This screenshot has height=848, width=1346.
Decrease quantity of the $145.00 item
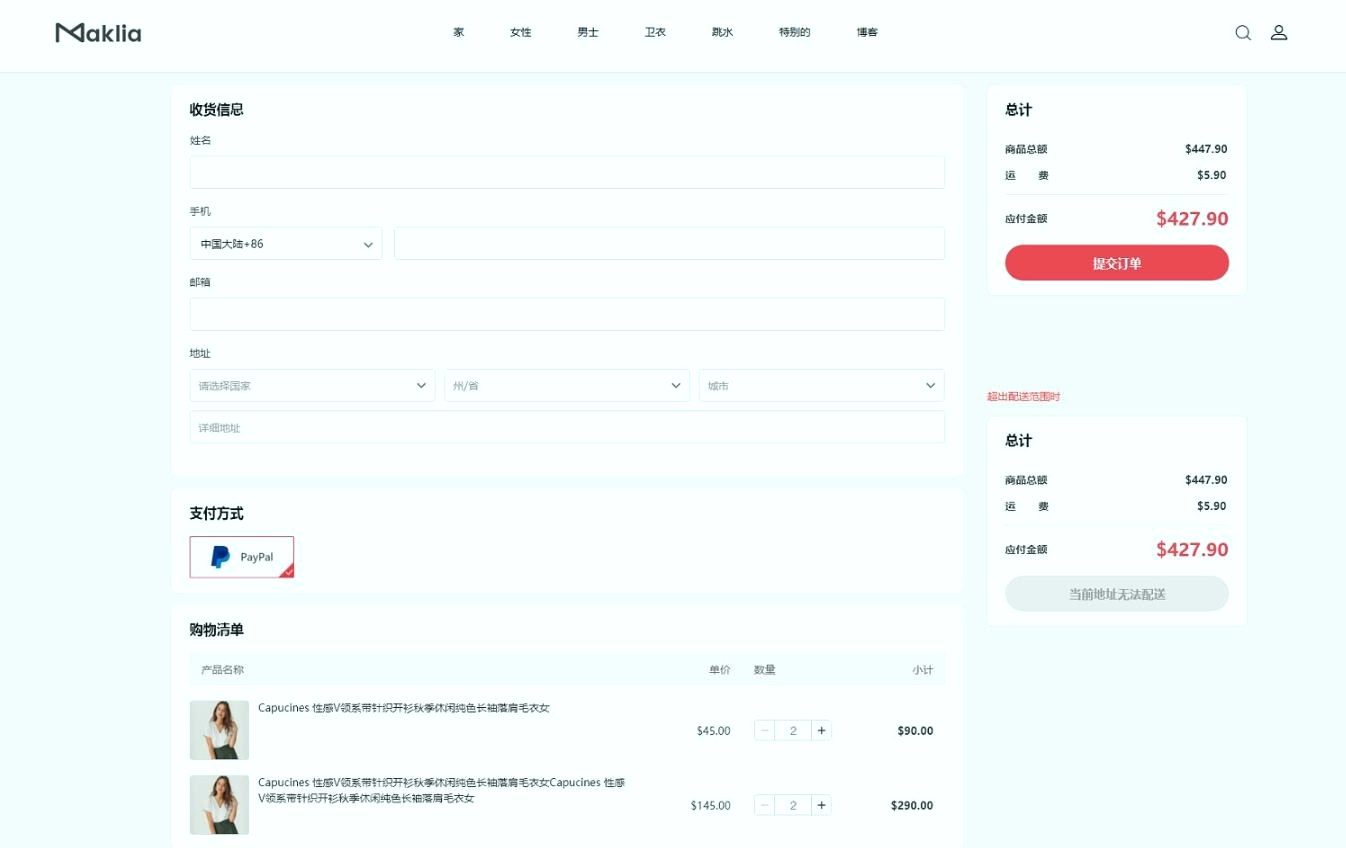coord(765,805)
